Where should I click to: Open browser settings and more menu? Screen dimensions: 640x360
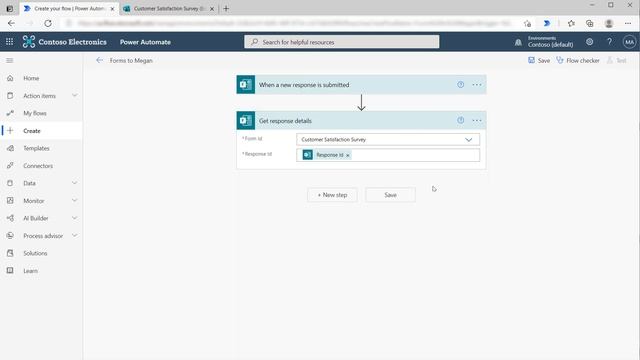coord(628,23)
